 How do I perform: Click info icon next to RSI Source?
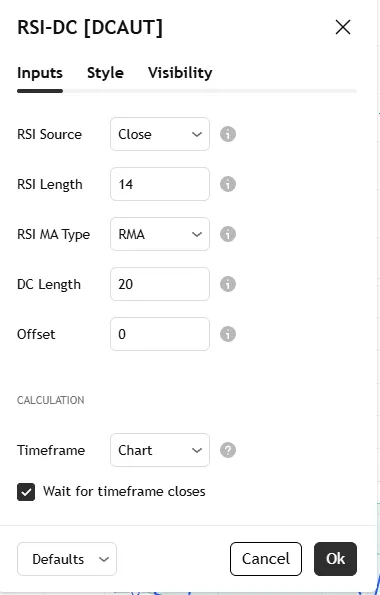click(228, 134)
